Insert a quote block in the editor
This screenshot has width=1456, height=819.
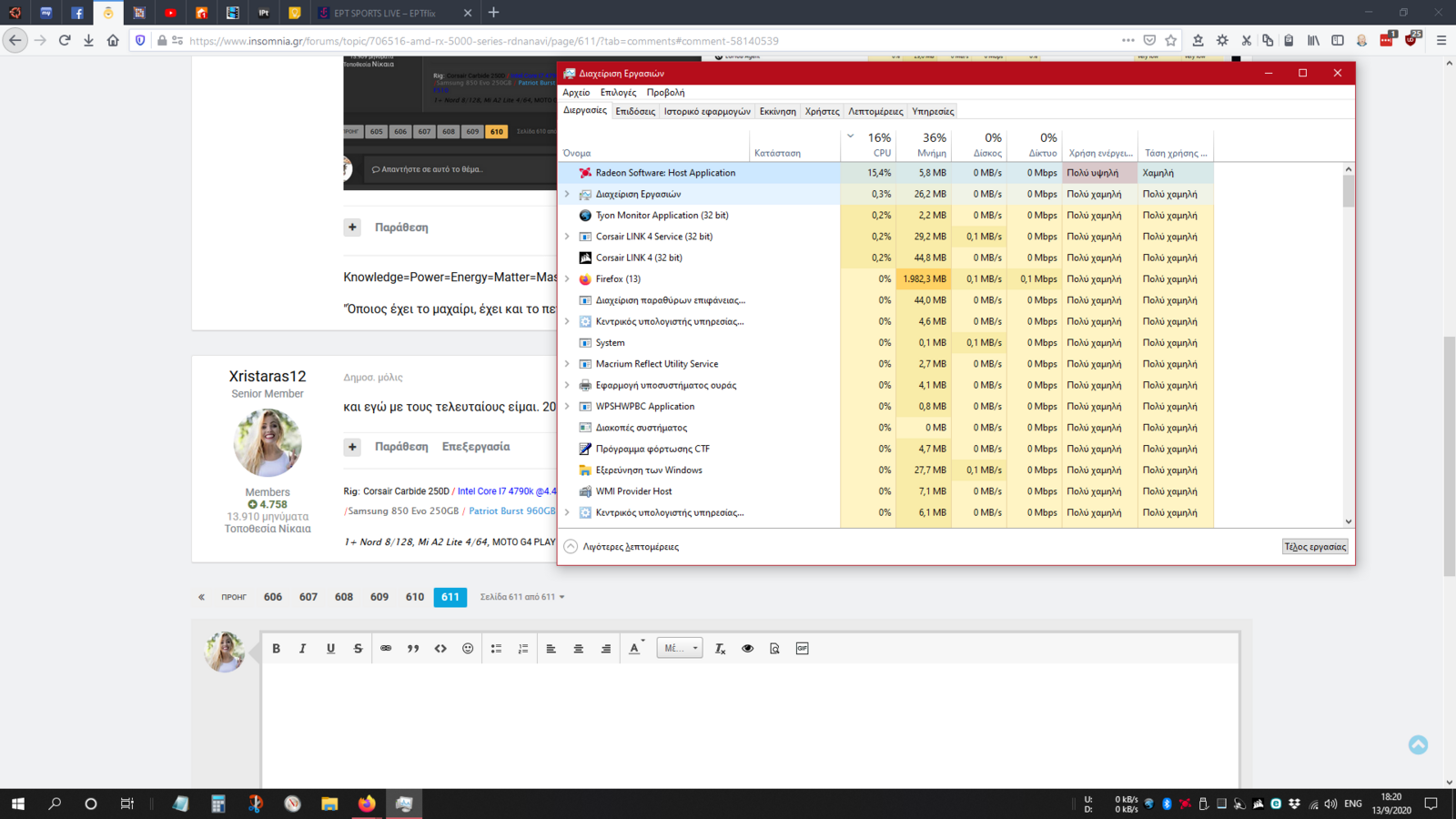tap(413, 649)
